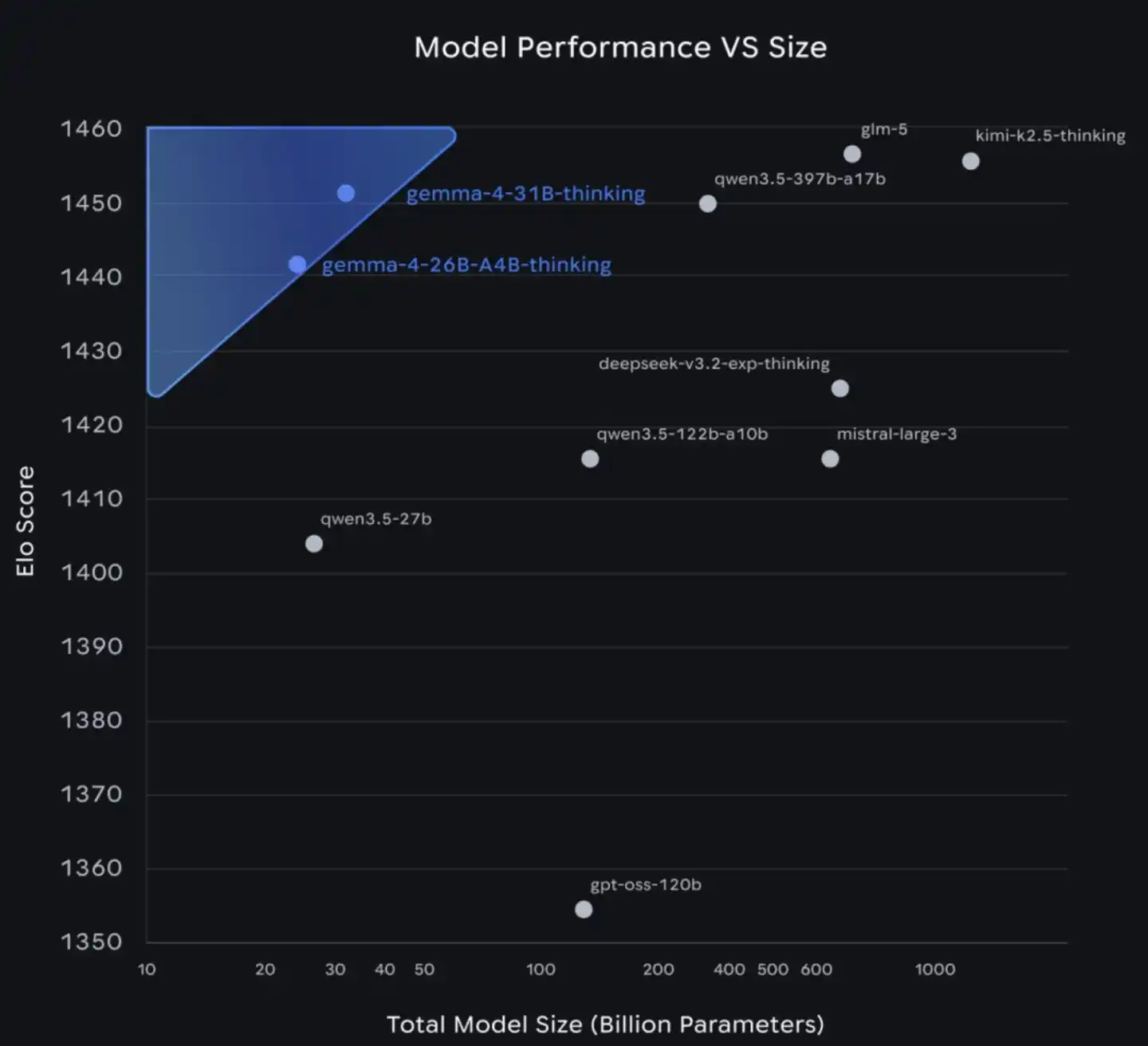Click the Model Performance VS Size title
The image size is (1148, 1046).
click(620, 47)
